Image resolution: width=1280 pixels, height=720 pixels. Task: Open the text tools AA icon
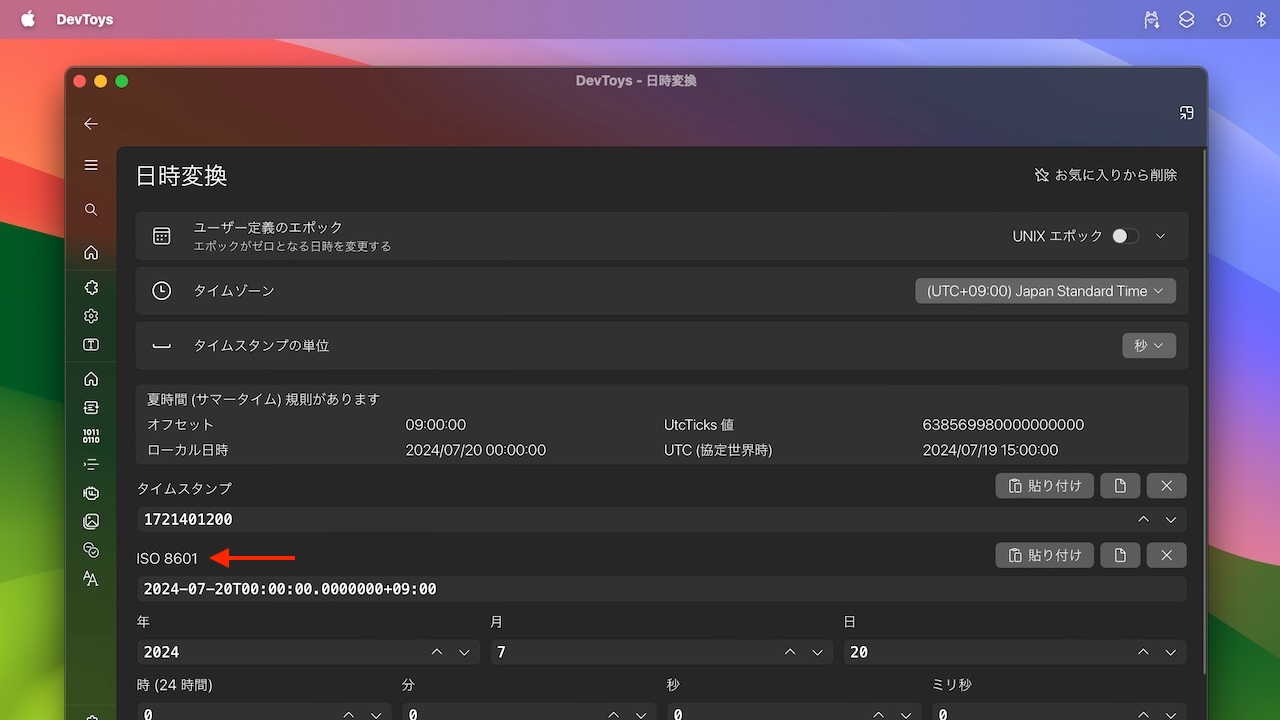(x=91, y=579)
